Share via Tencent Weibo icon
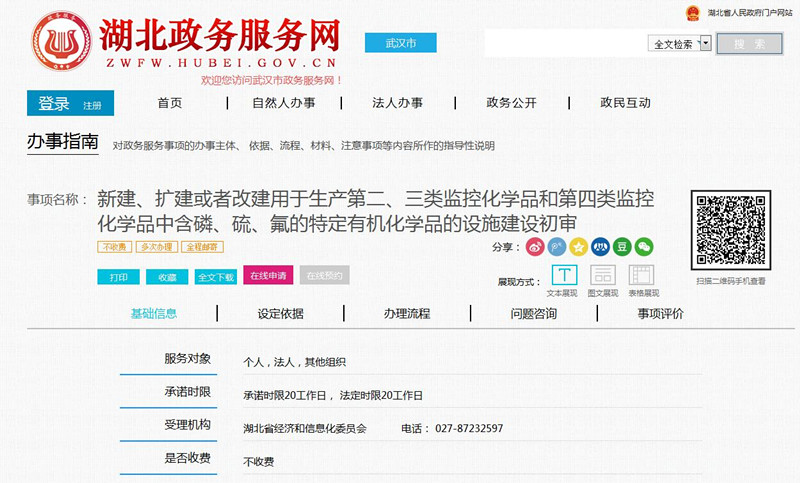This screenshot has height=483, width=800. [557, 246]
